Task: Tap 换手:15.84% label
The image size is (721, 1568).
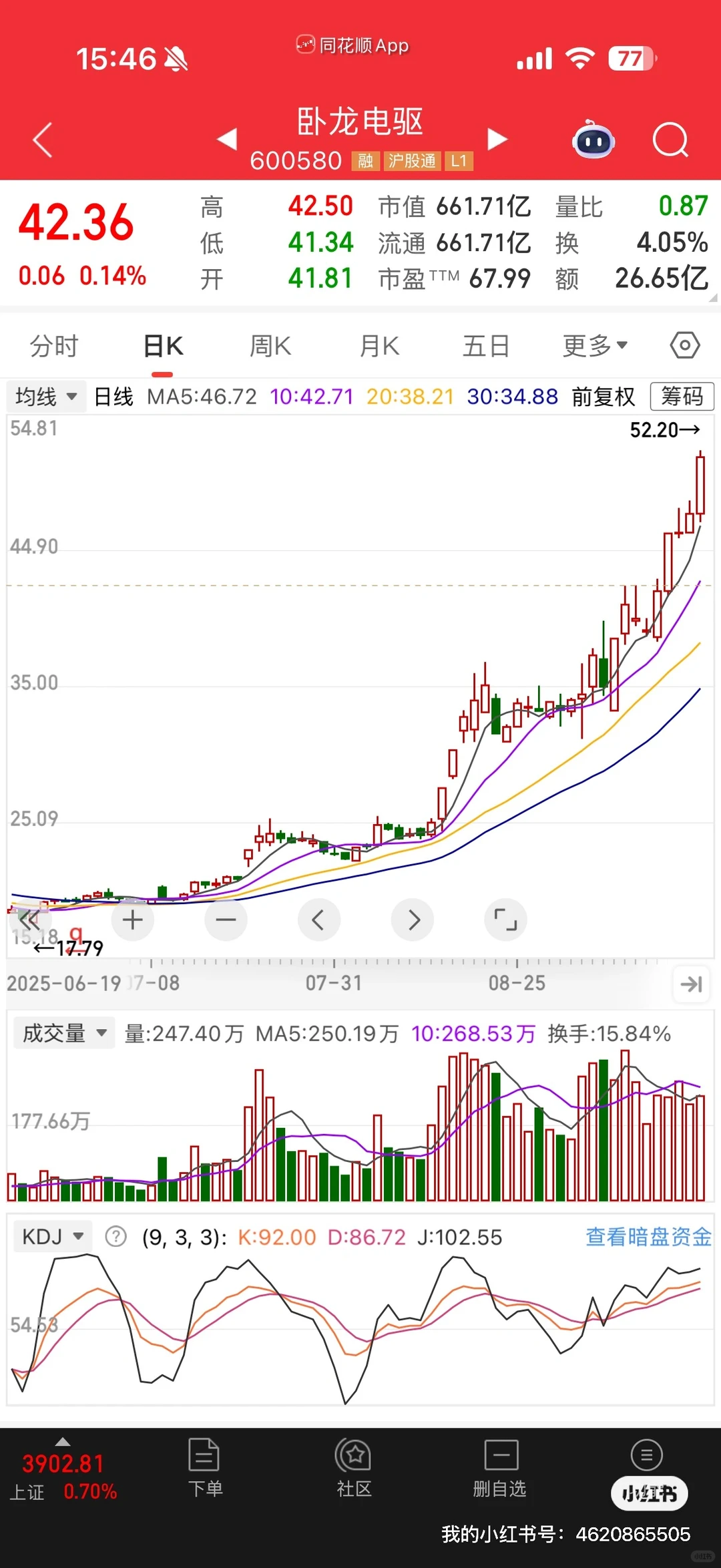Action: [609, 1034]
